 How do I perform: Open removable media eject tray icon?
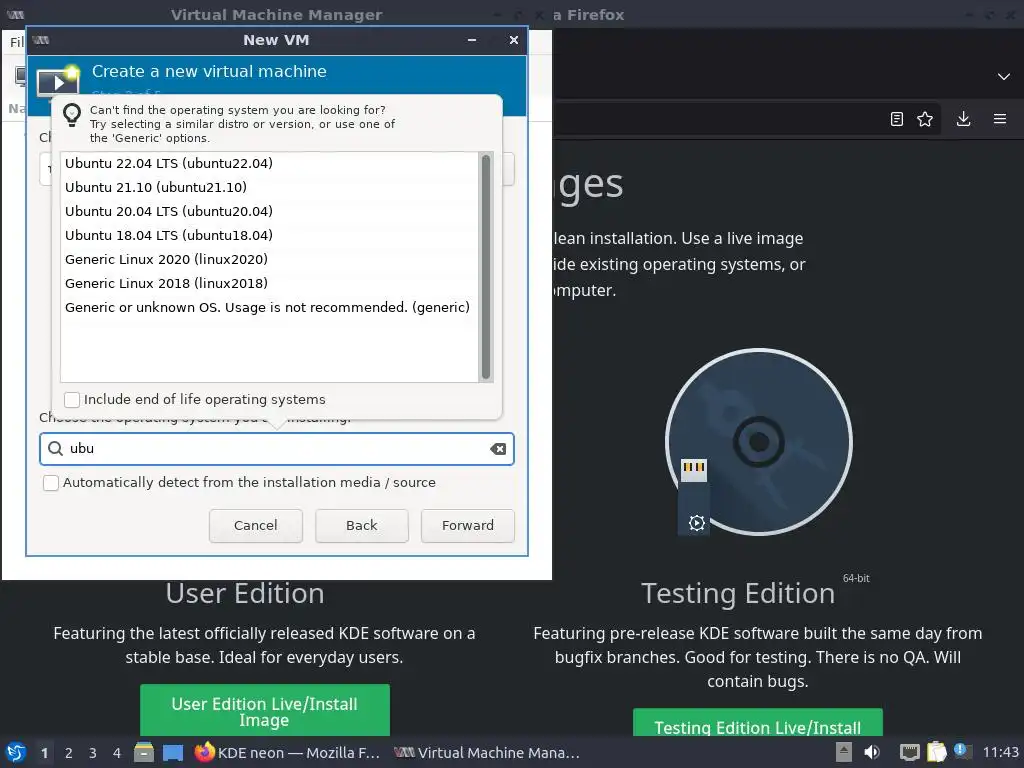coord(844,753)
